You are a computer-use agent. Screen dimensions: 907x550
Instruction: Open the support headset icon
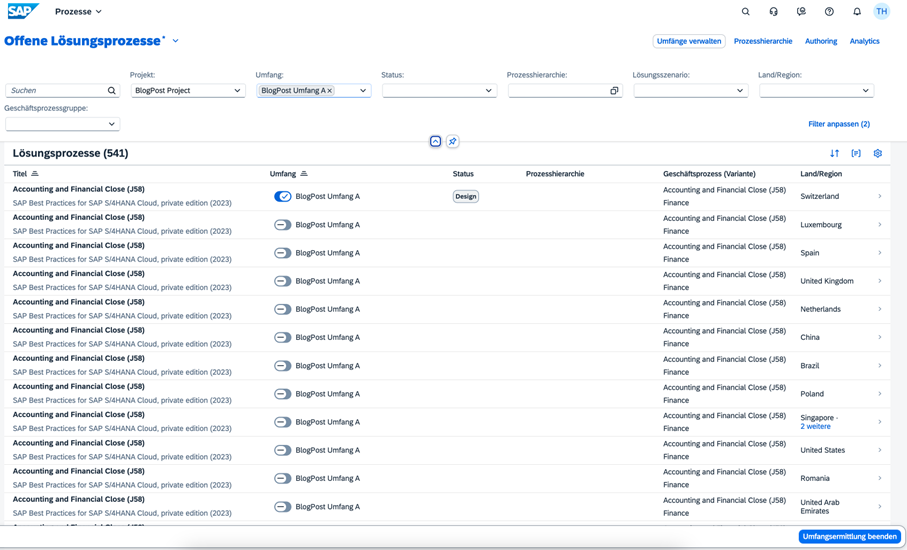773,12
